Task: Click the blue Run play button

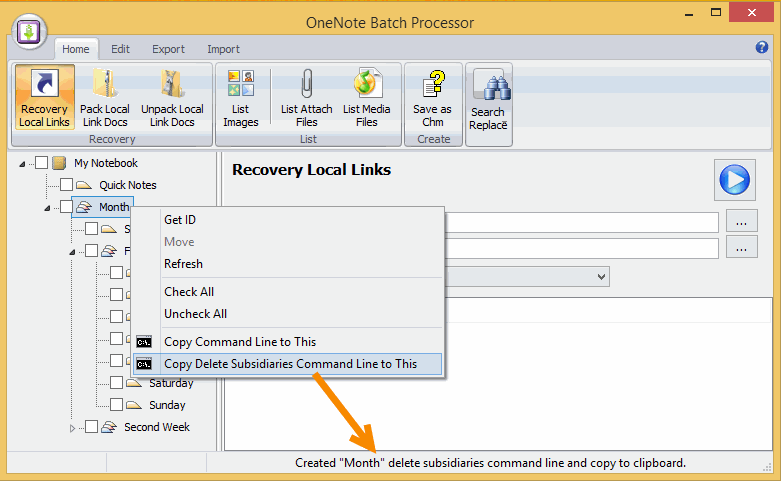Action: point(735,180)
